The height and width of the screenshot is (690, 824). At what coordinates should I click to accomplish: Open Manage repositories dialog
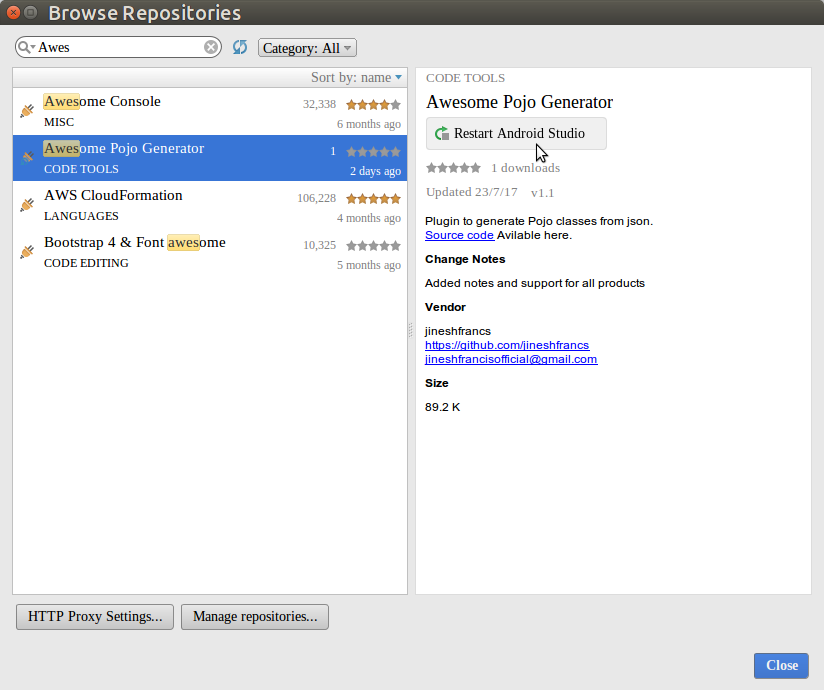255,616
